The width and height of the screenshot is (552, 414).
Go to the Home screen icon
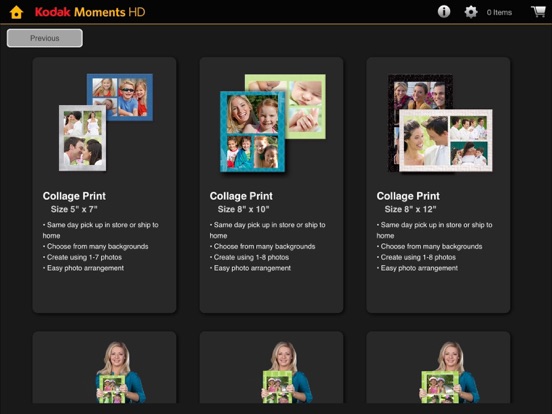pos(16,12)
